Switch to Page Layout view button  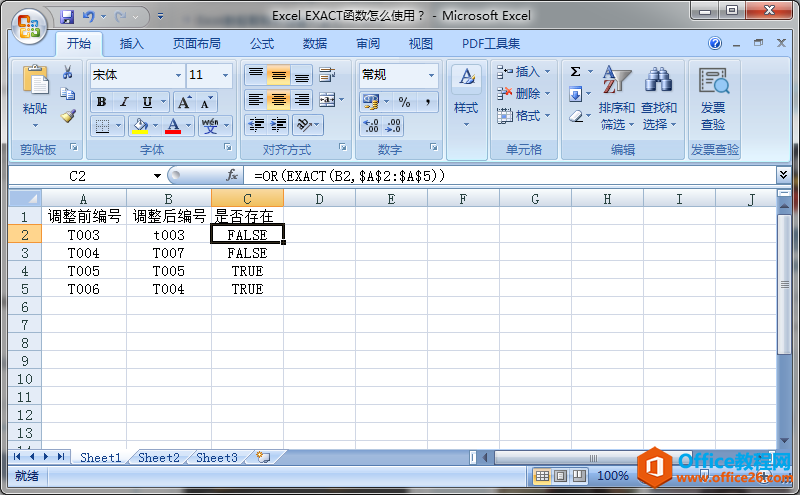tap(560, 476)
